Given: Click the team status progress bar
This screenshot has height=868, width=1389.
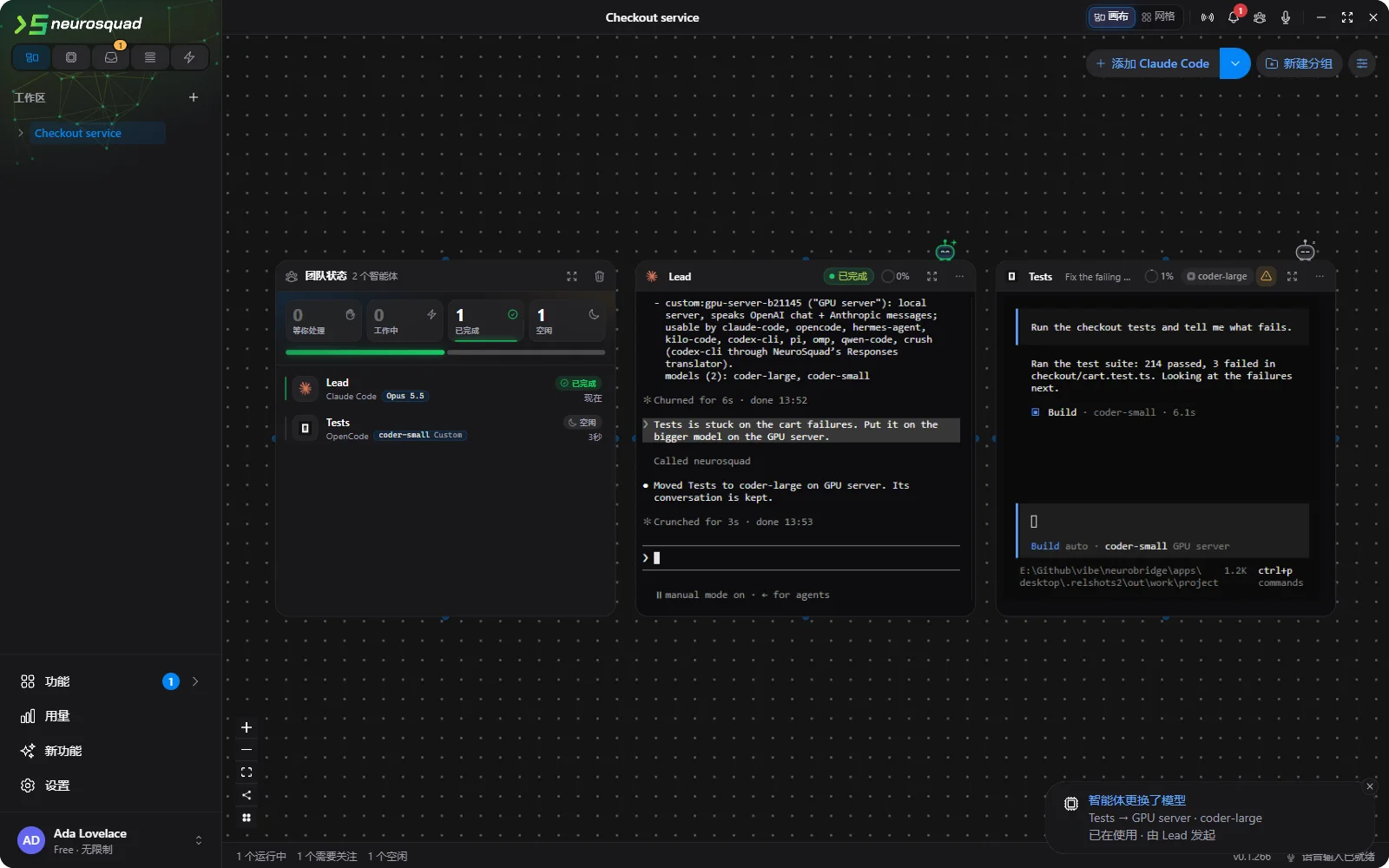Looking at the screenshot, I should click(445, 352).
